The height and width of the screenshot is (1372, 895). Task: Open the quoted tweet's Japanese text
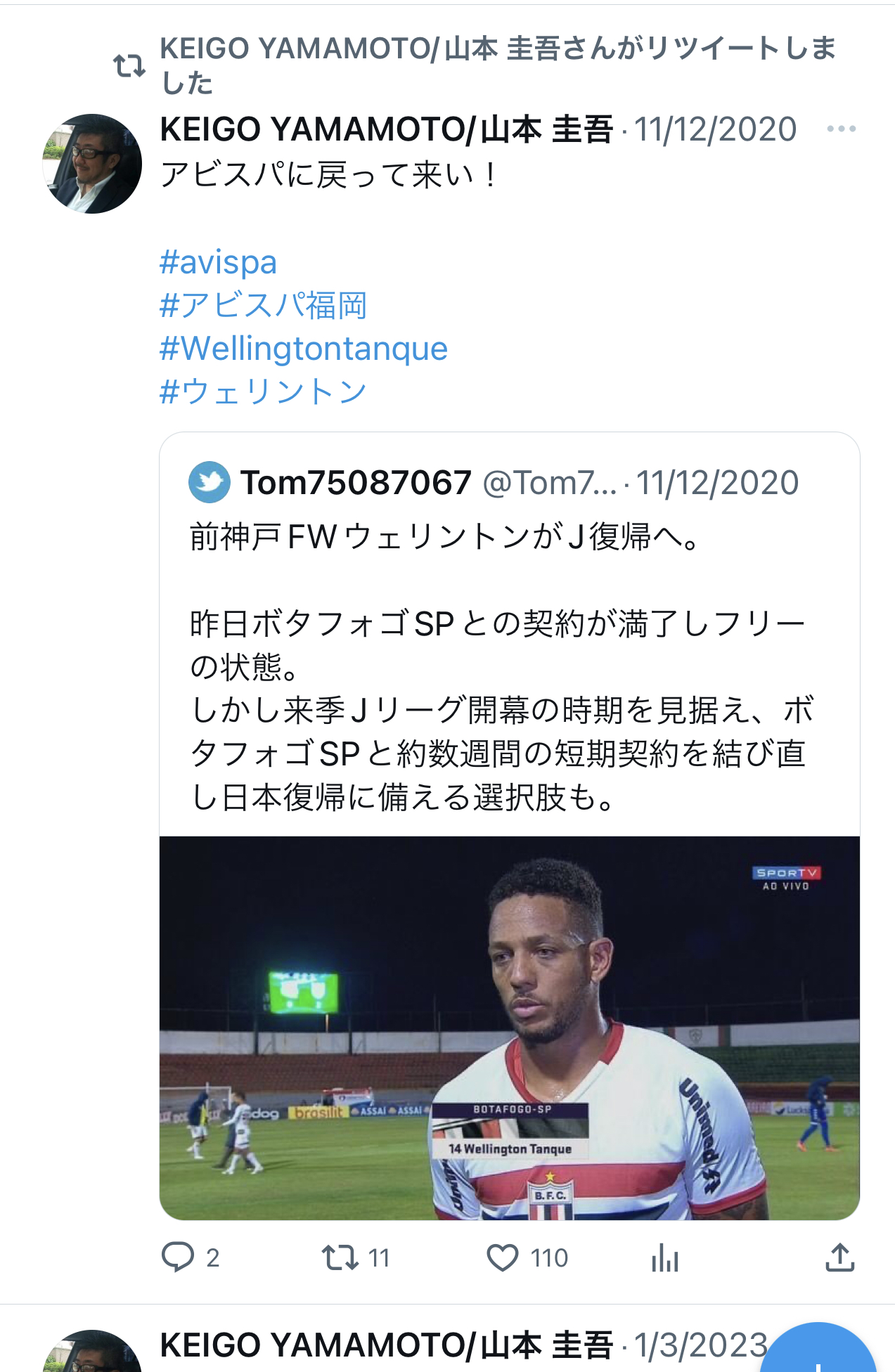coord(502,666)
